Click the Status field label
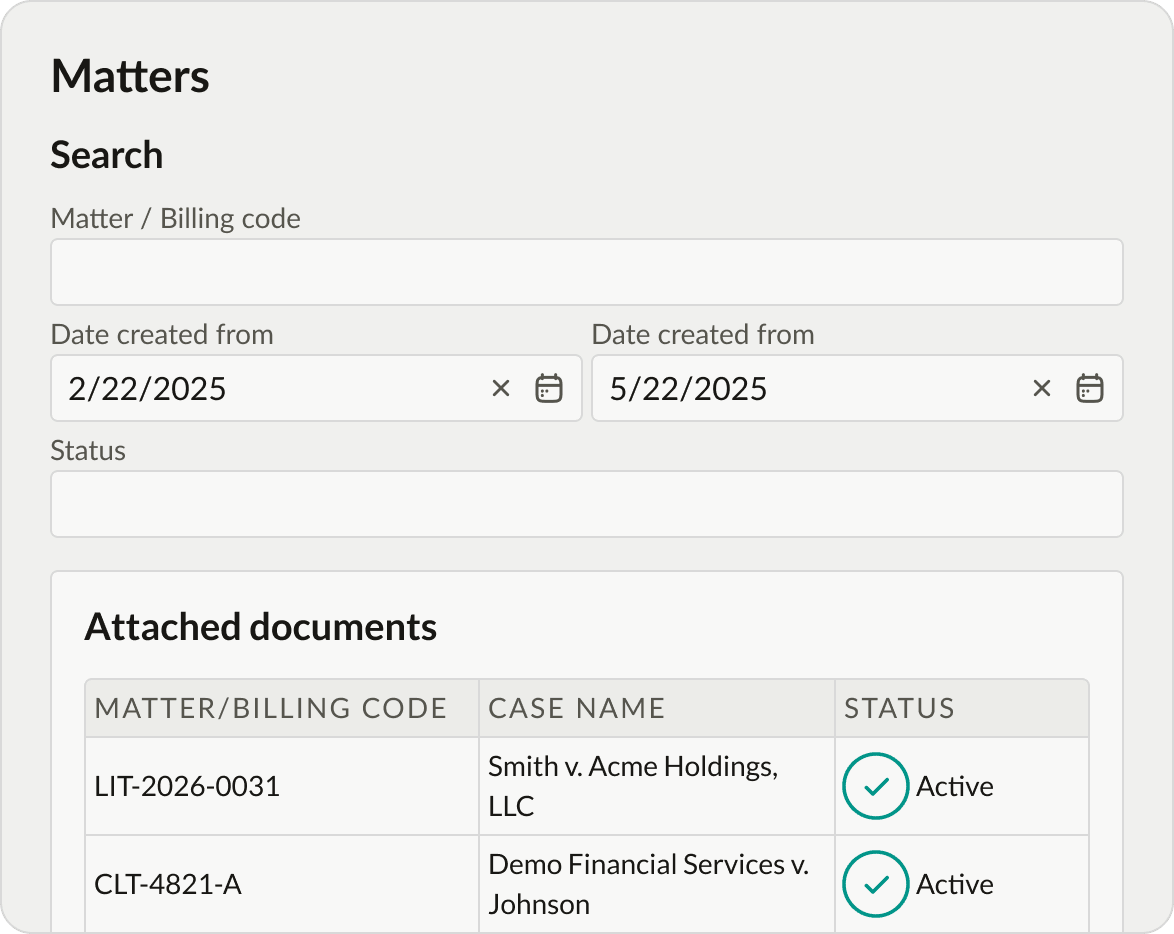Viewport: 1174px width, 934px height. 88,451
